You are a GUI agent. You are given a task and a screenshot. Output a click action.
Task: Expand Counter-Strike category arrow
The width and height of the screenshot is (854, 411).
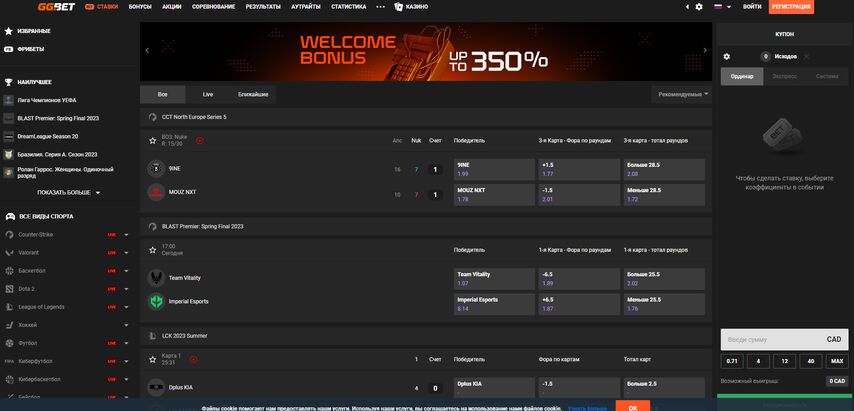[x=126, y=235]
